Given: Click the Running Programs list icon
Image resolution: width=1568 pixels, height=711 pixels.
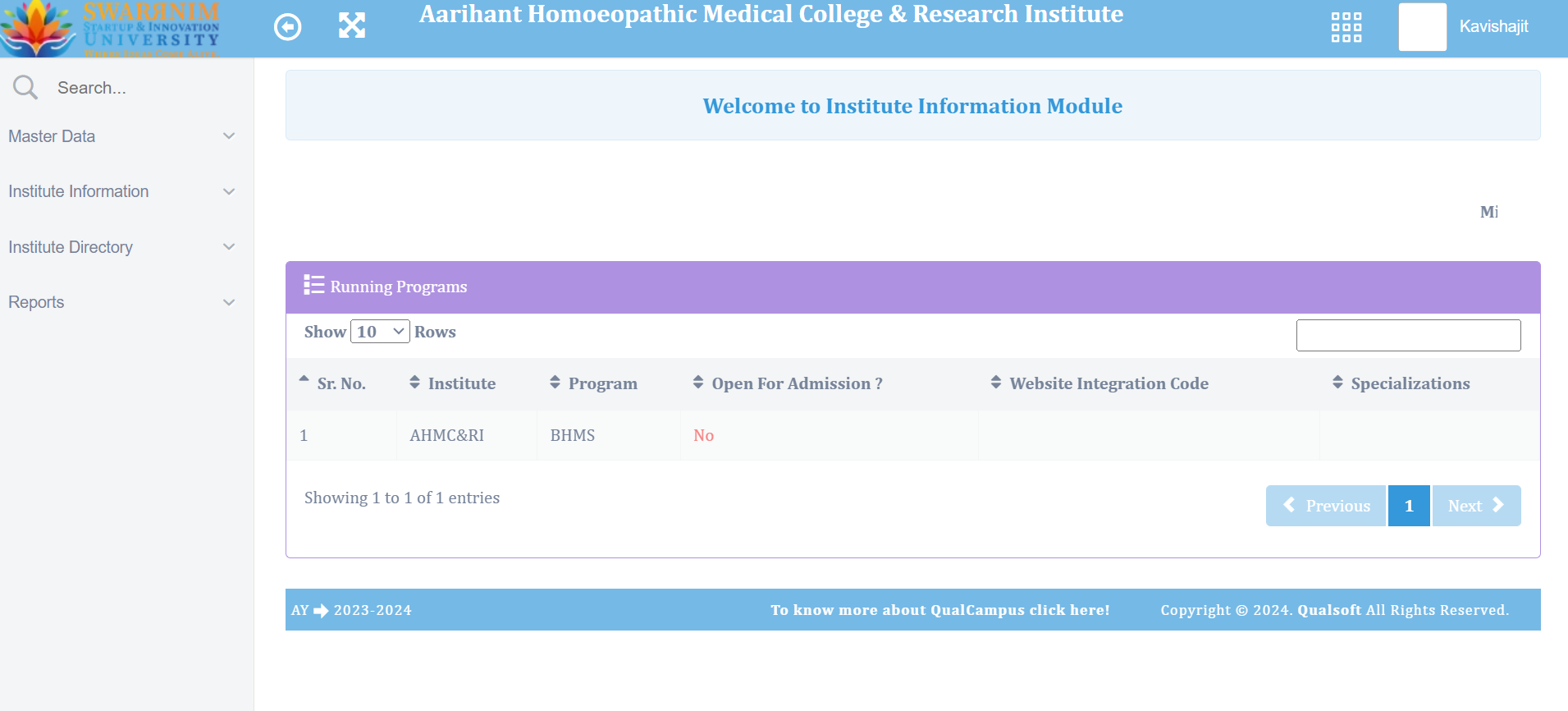Looking at the screenshot, I should click(x=313, y=285).
